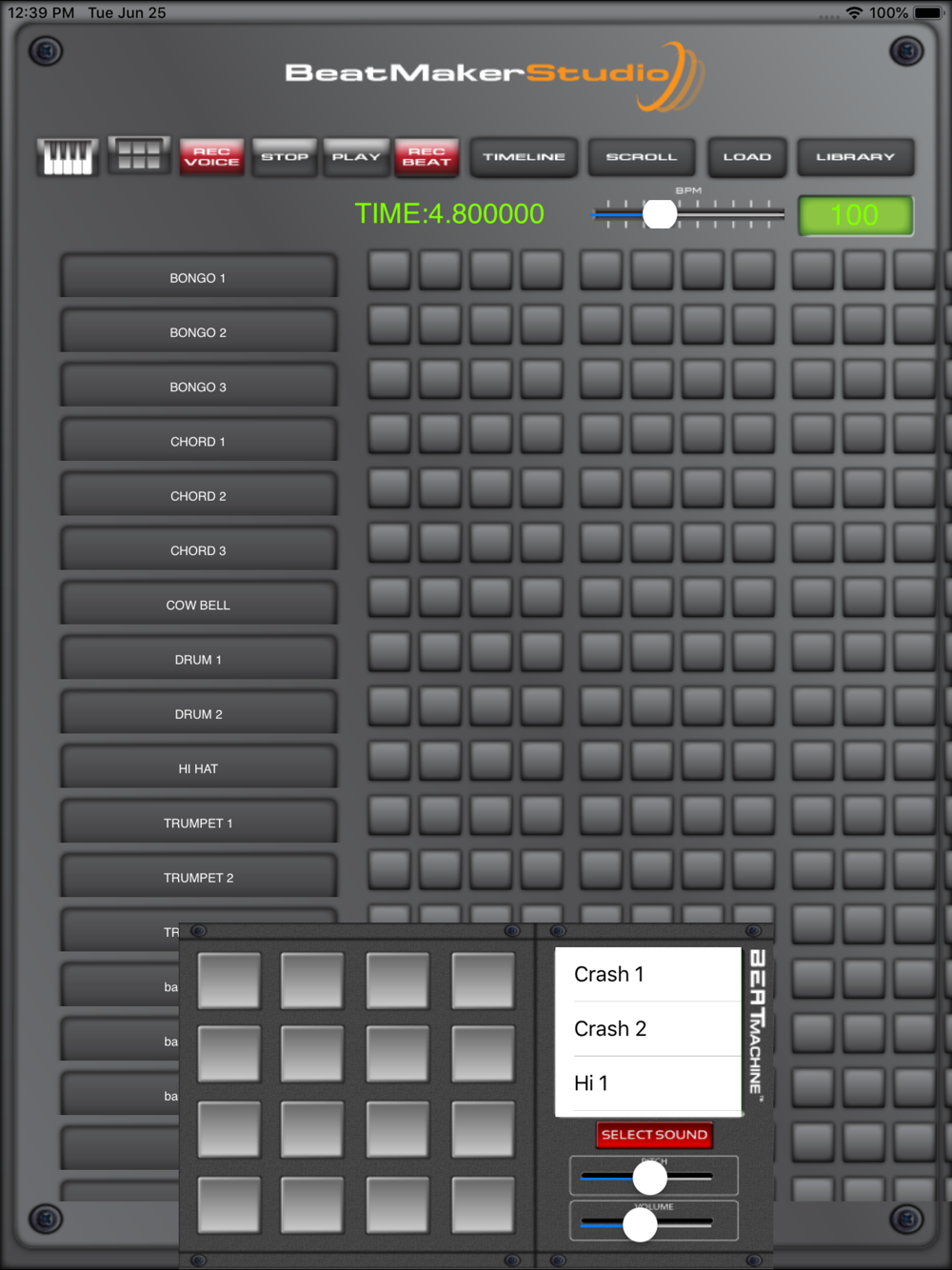Choose Hi 1 in the sound list
Screen dimensions: 952x1270
point(647,1082)
